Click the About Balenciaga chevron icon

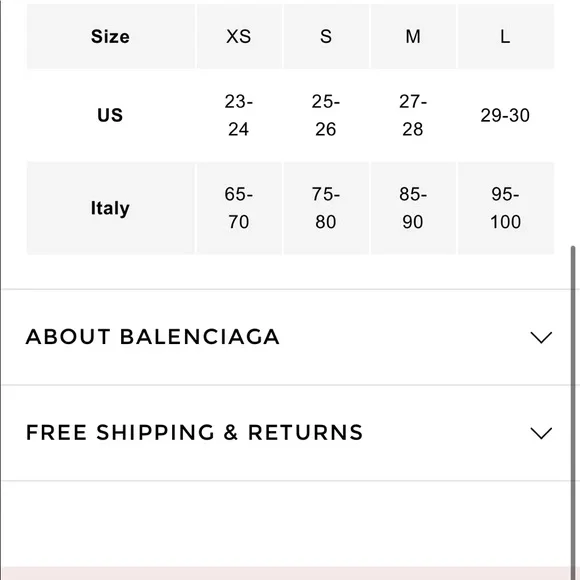[541, 337]
